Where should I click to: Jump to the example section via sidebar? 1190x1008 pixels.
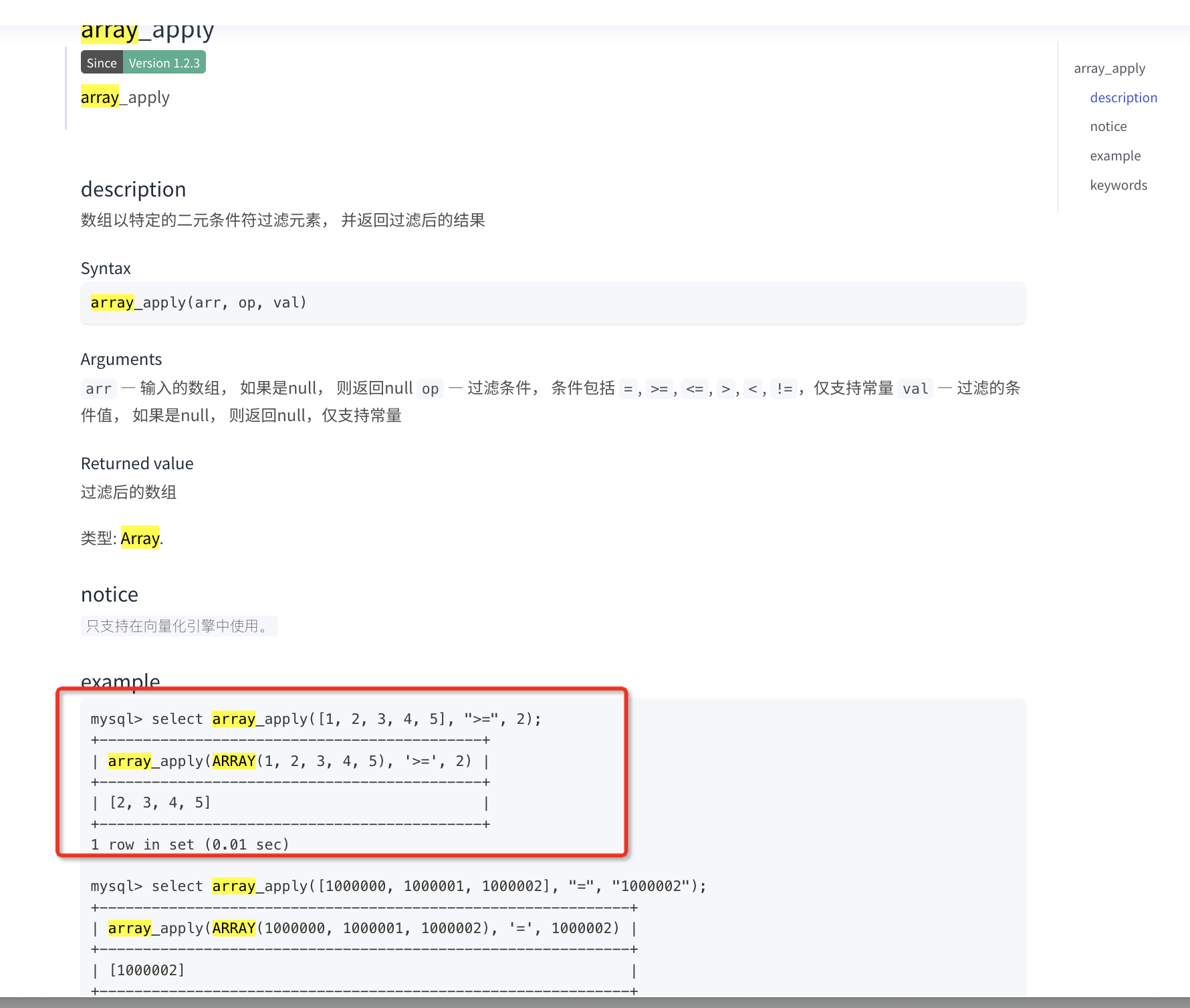pos(1115,155)
